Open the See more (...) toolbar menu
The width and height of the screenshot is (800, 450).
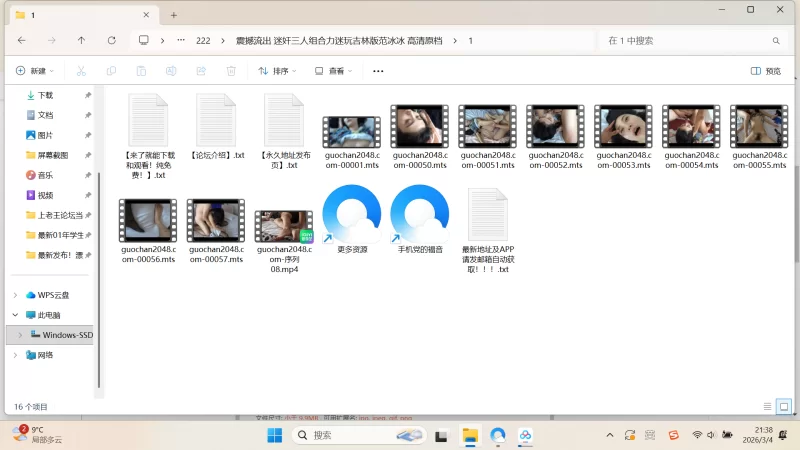(x=378, y=71)
